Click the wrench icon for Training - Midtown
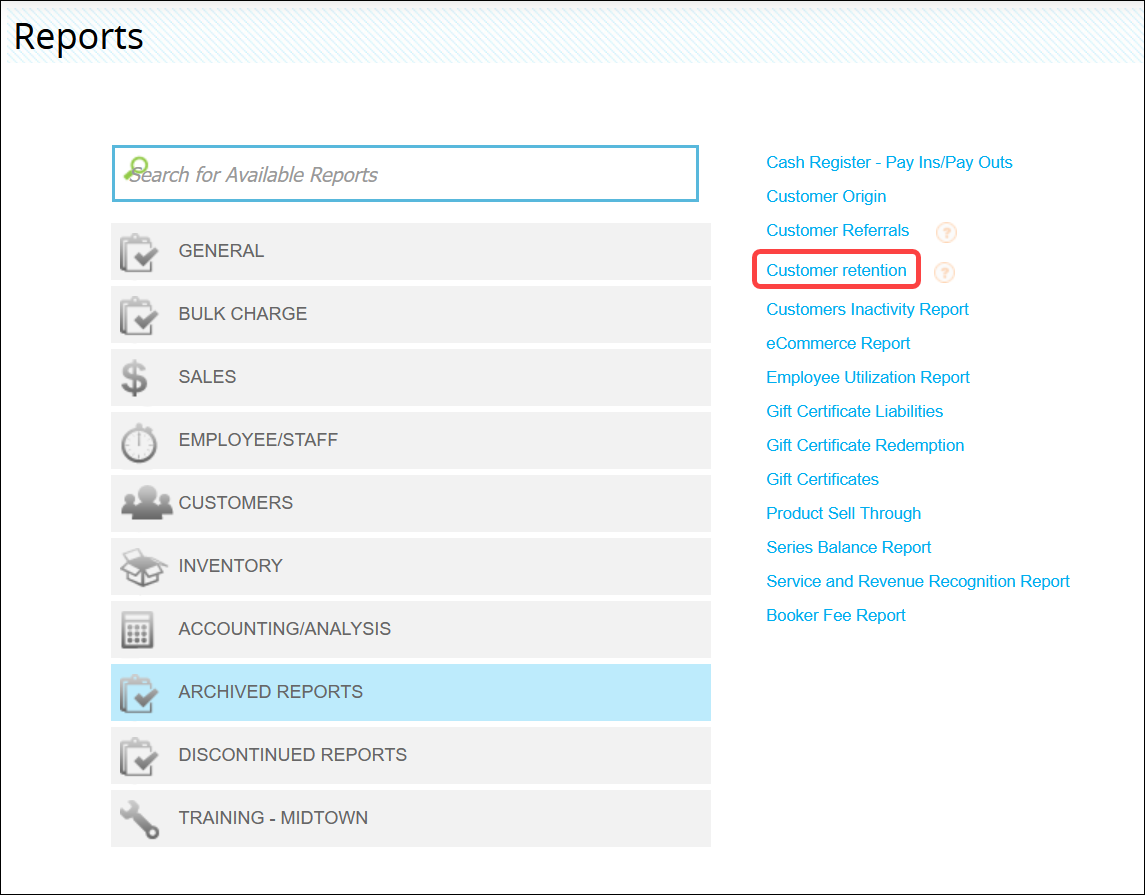The height and width of the screenshot is (895, 1145). tap(139, 818)
